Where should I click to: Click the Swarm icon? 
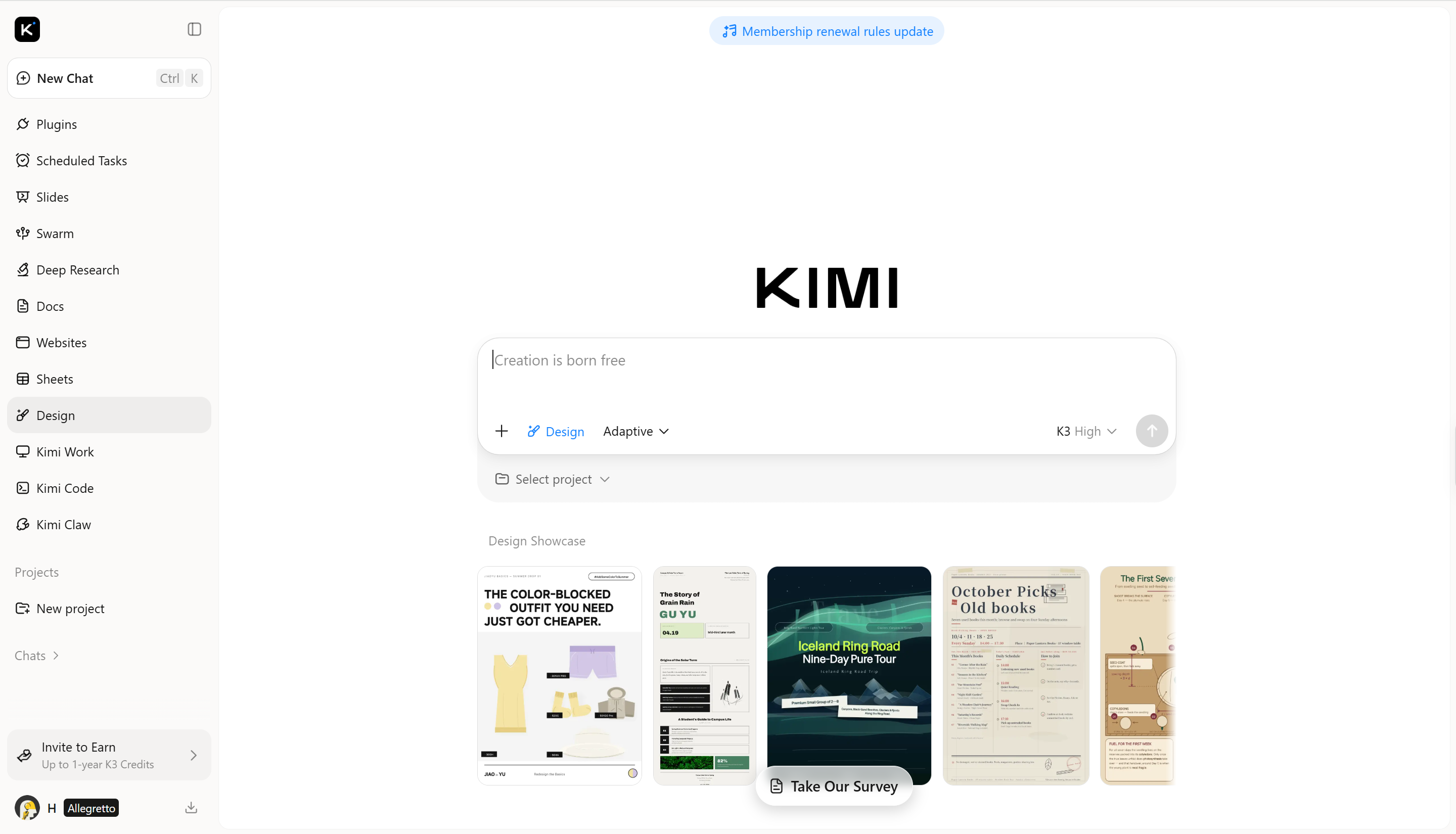[x=23, y=233]
